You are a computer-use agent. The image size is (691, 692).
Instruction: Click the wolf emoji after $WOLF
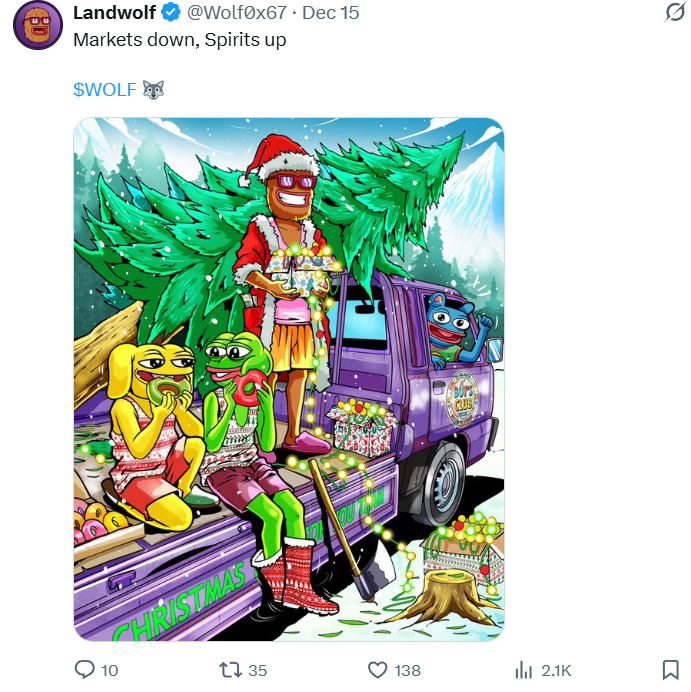(153, 89)
